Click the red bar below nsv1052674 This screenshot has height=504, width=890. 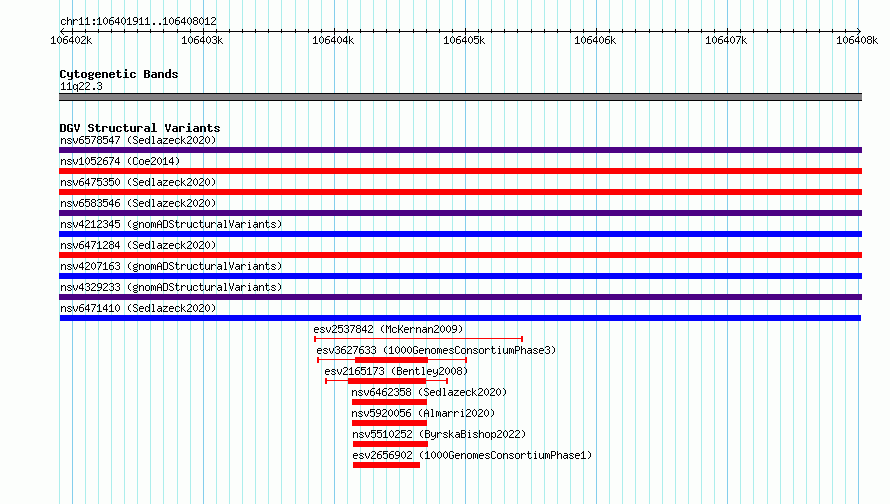tap(460, 171)
